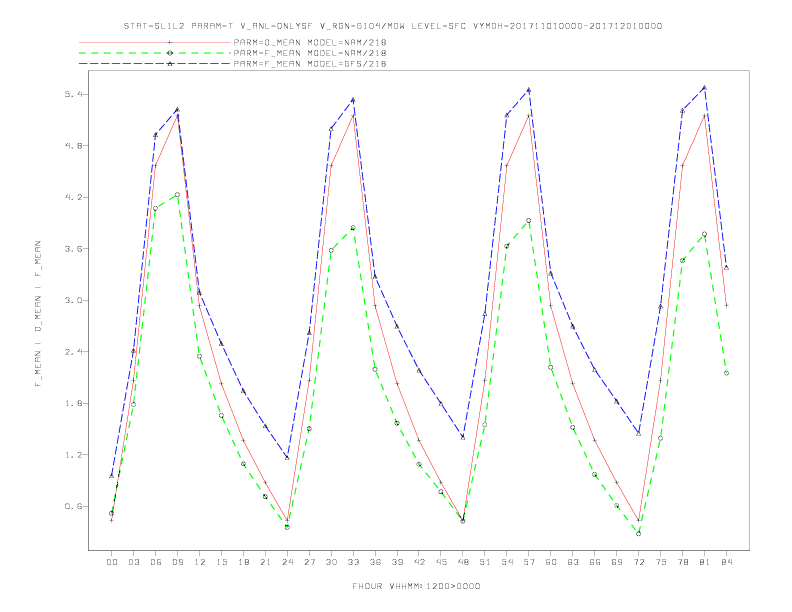Click the blue dashed legend line sample
The width and height of the screenshot is (792, 612).
click(x=155, y=64)
